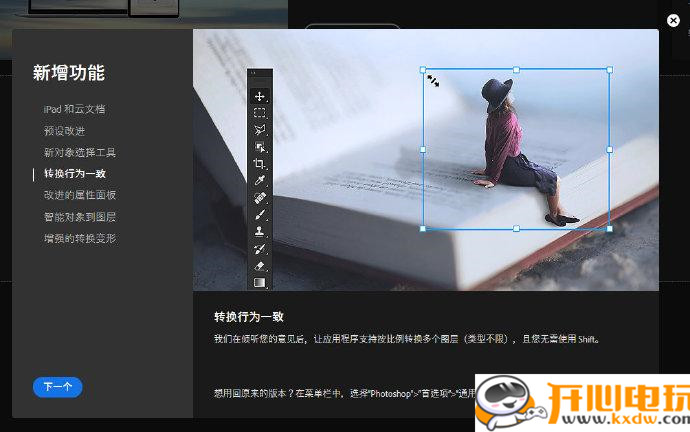Image resolution: width=690 pixels, height=432 pixels.
Task: Click the top-left transform handle
Action: [x=423, y=70]
